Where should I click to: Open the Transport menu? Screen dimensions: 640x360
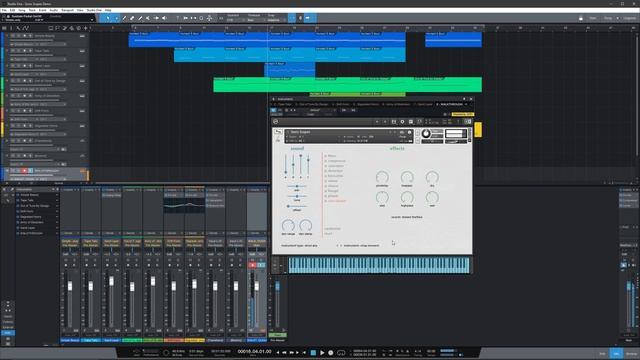click(x=67, y=10)
